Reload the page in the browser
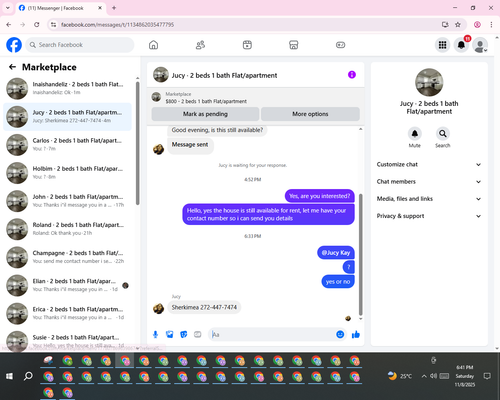Viewport: 500px width, 400px height. (37, 25)
